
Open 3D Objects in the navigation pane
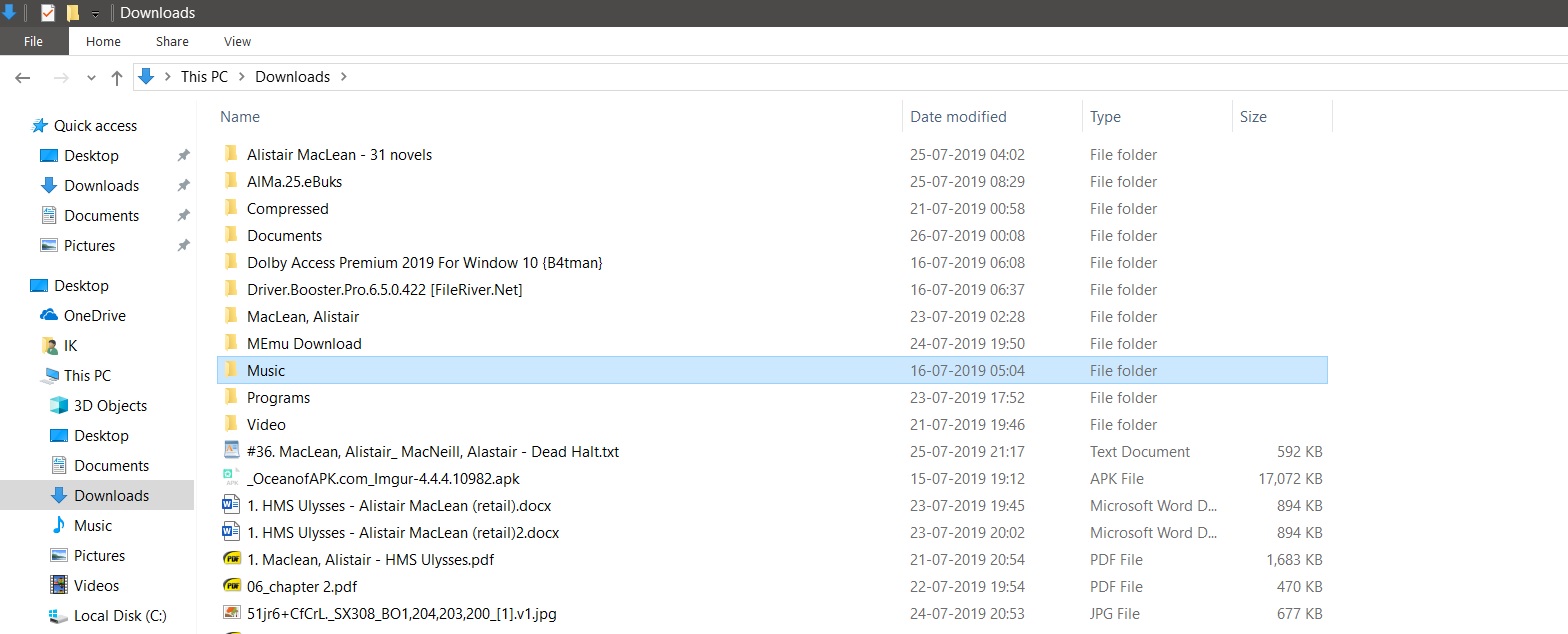(x=110, y=406)
